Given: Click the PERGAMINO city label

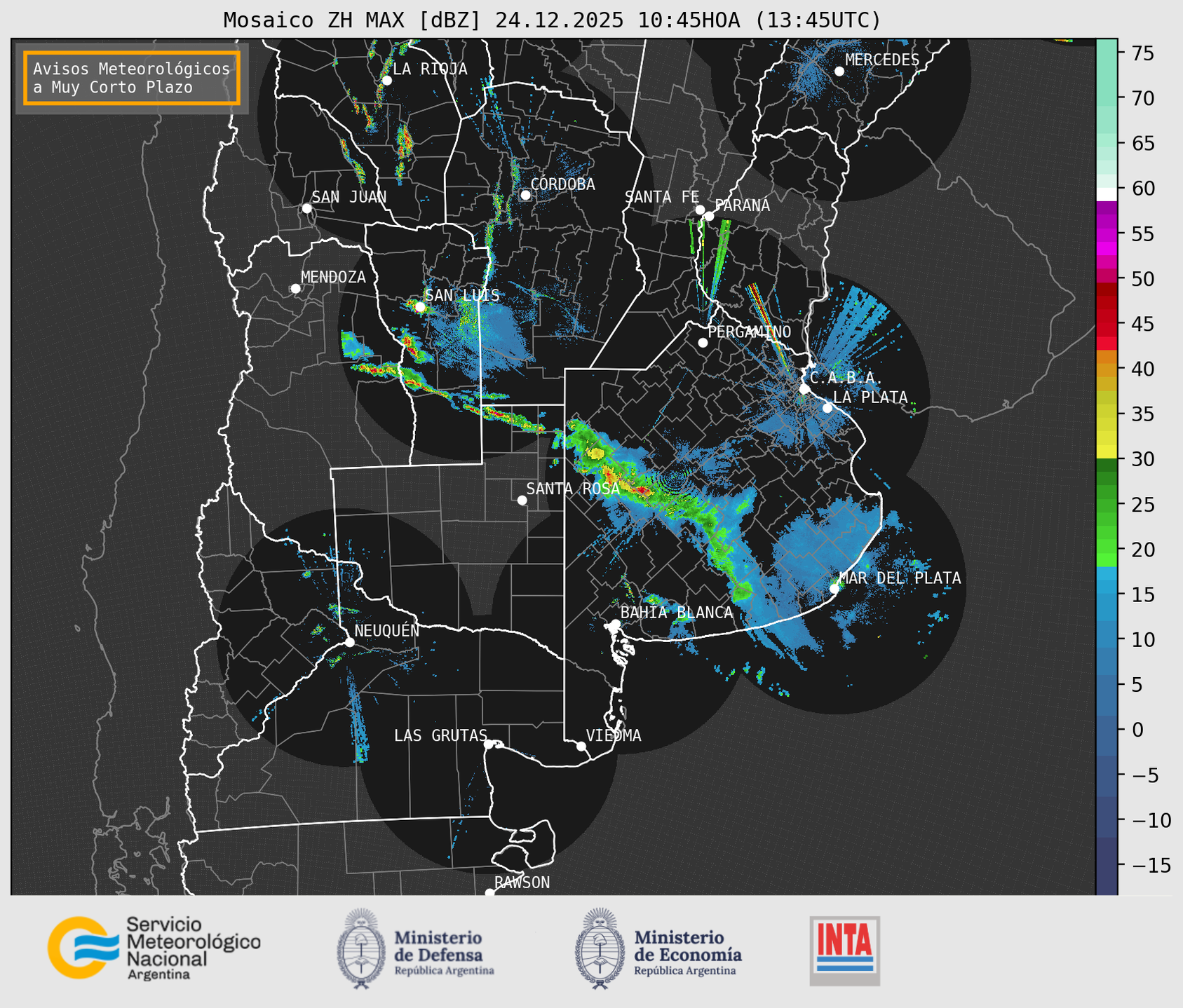Looking at the screenshot, I should coord(749,332).
